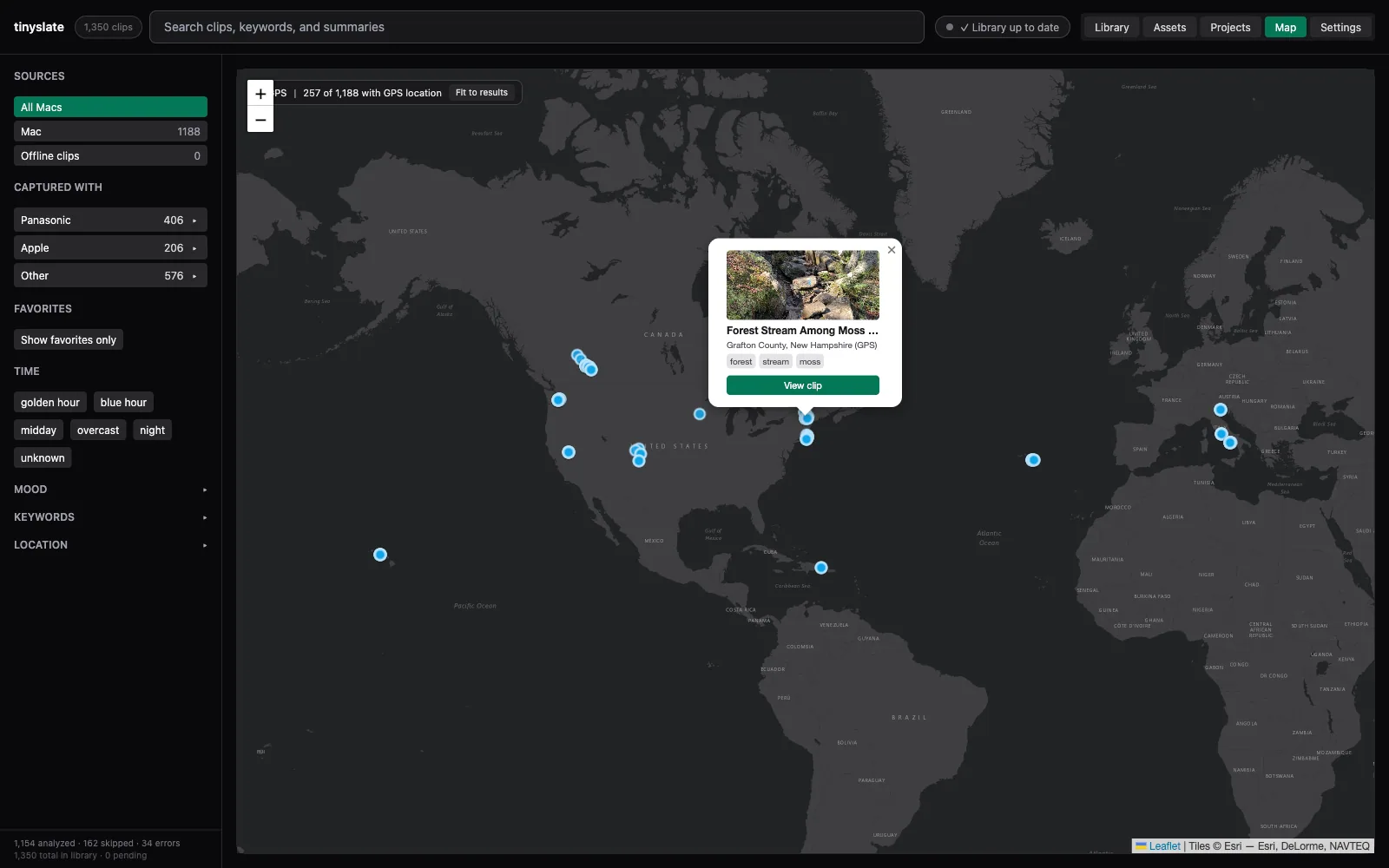Select the stream keyword tag
Screen dimensions: 1389x868
click(775, 362)
